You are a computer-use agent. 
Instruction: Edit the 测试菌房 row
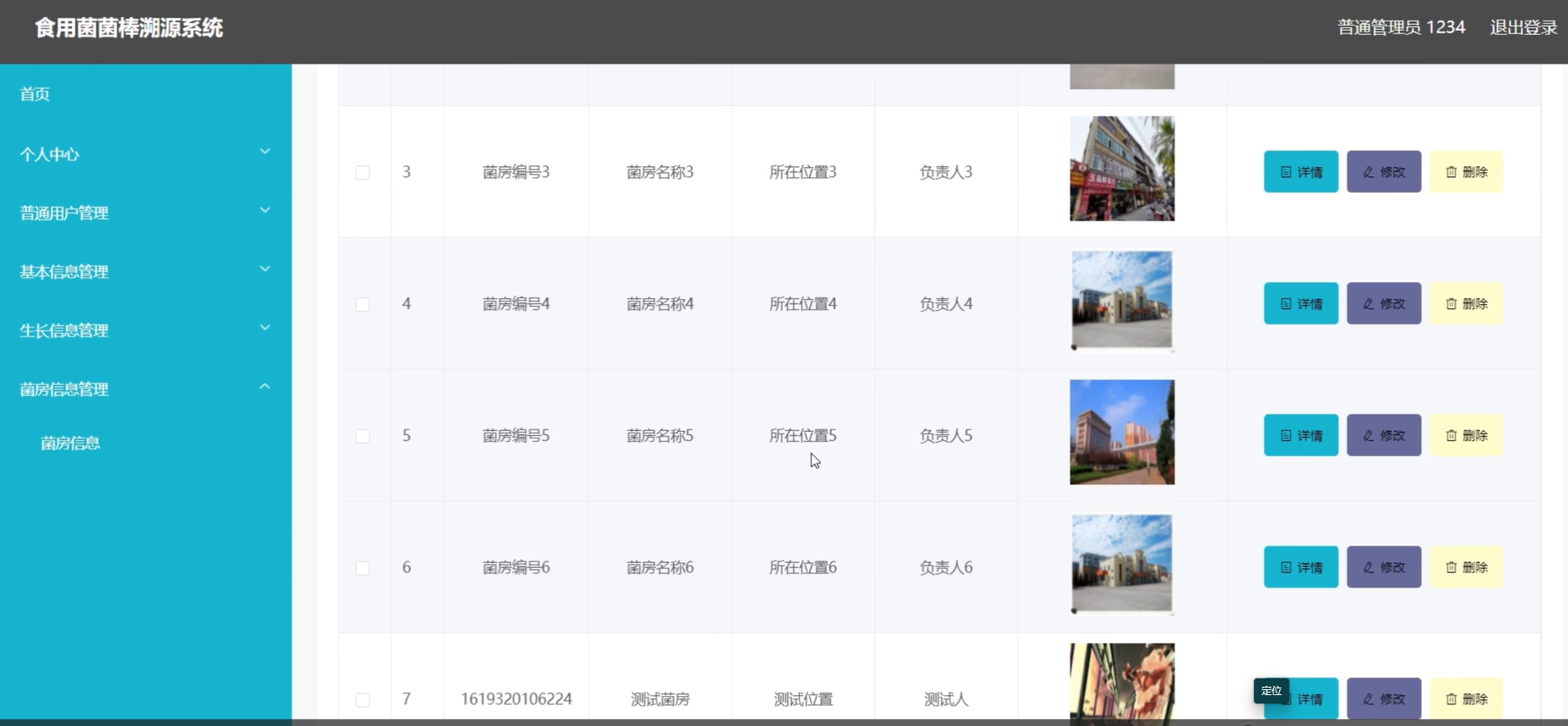point(1383,698)
